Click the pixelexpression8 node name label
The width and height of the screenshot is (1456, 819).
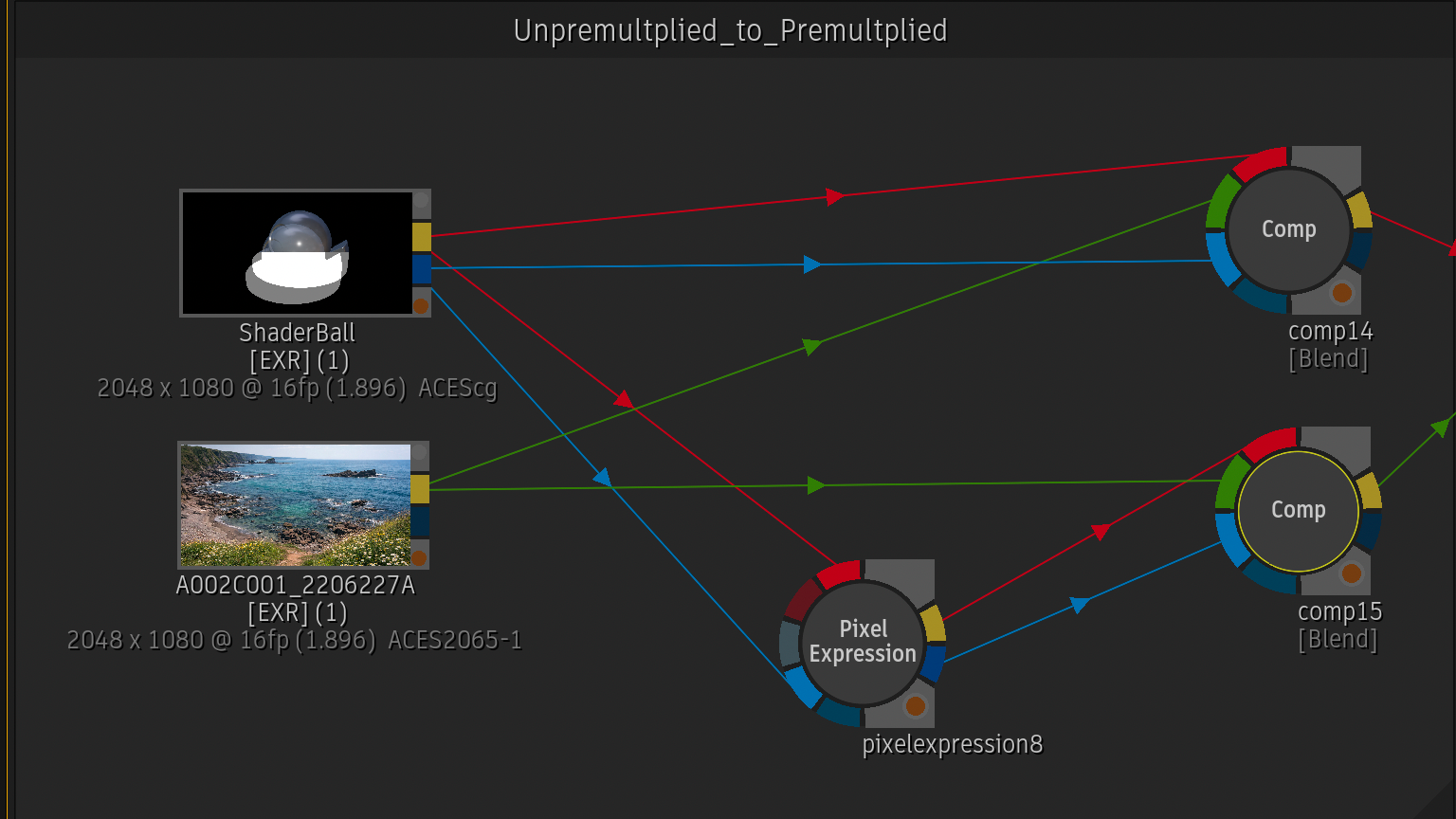pyautogui.click(x=952, y=744)
